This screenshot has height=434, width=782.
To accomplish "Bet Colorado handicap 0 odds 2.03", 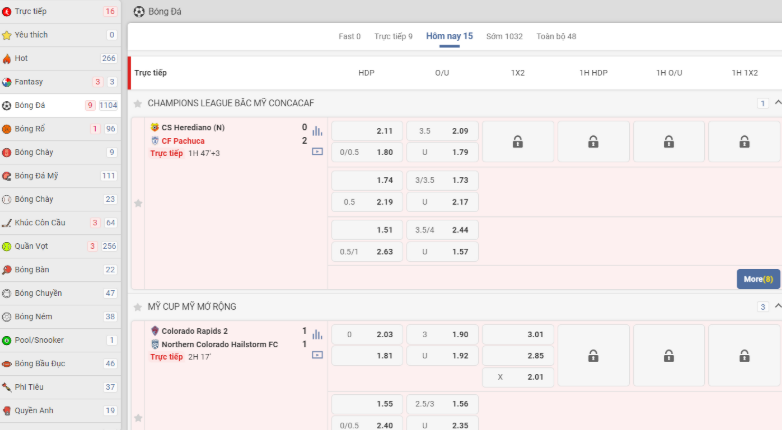I will pos(367,335).
